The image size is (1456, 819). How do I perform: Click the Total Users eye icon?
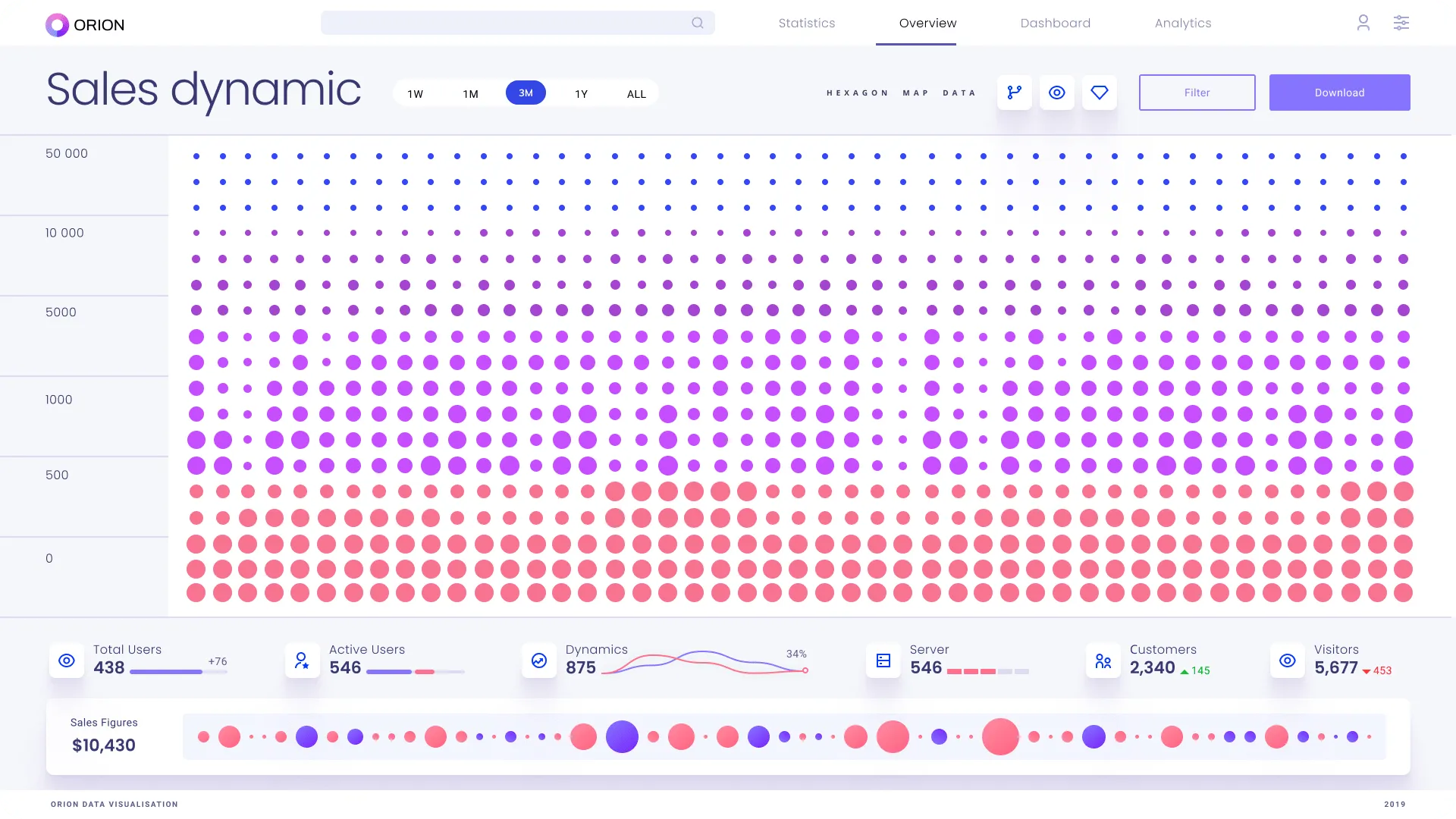pos(66,661)
